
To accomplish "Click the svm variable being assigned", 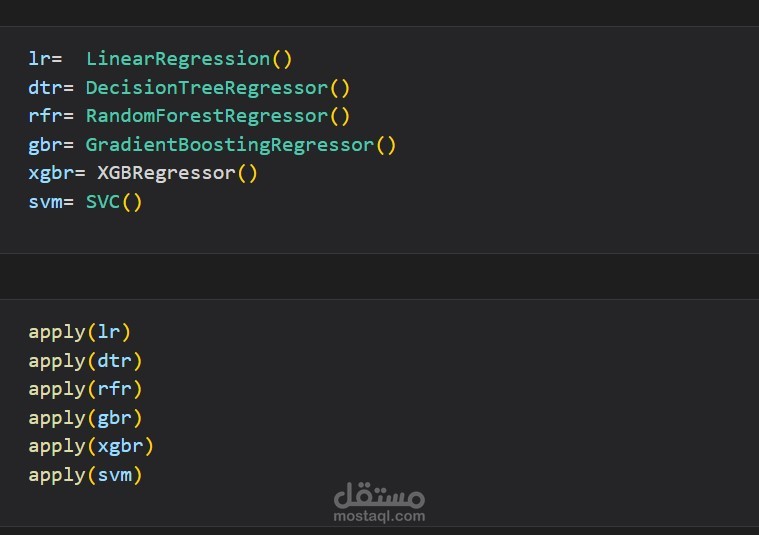I will [x=45, y=202].
